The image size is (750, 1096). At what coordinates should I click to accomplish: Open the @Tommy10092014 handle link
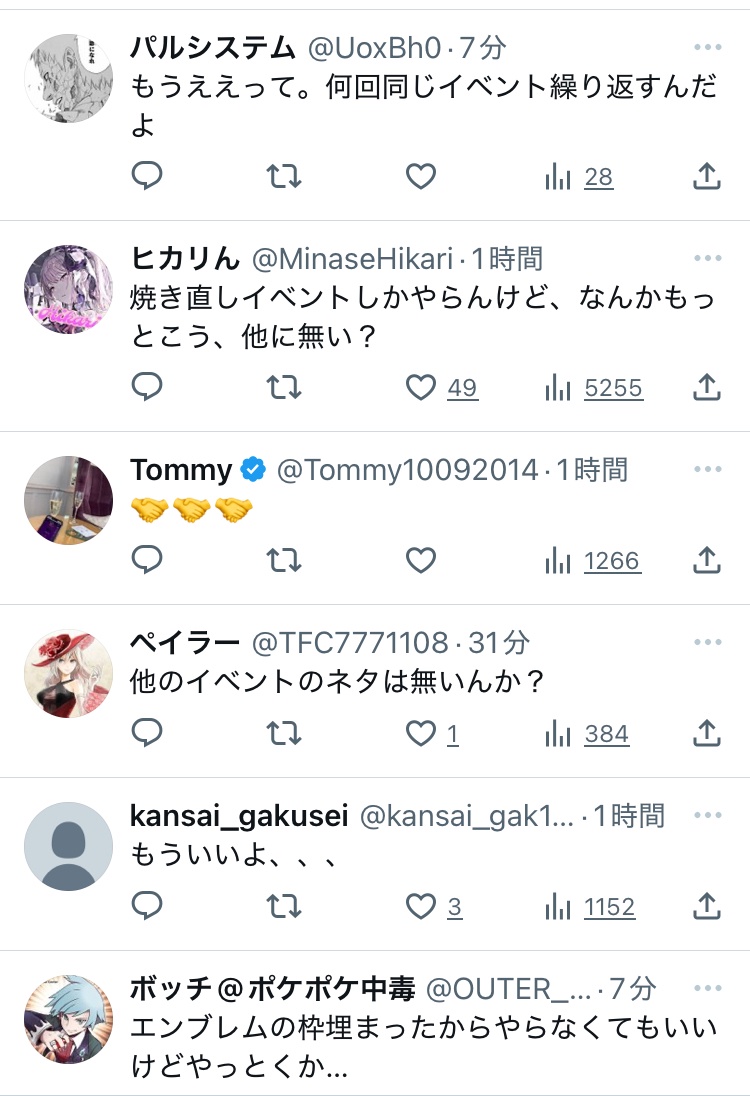[407, 469]
